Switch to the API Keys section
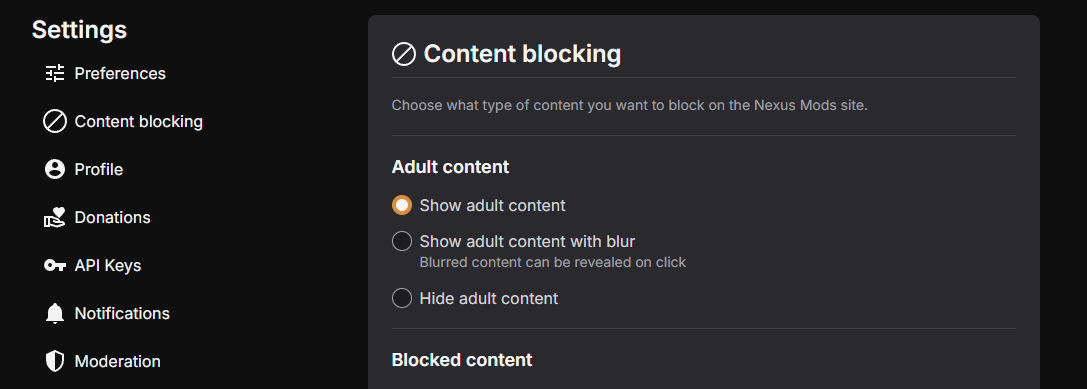1087x389 pixels. (107, 266)
